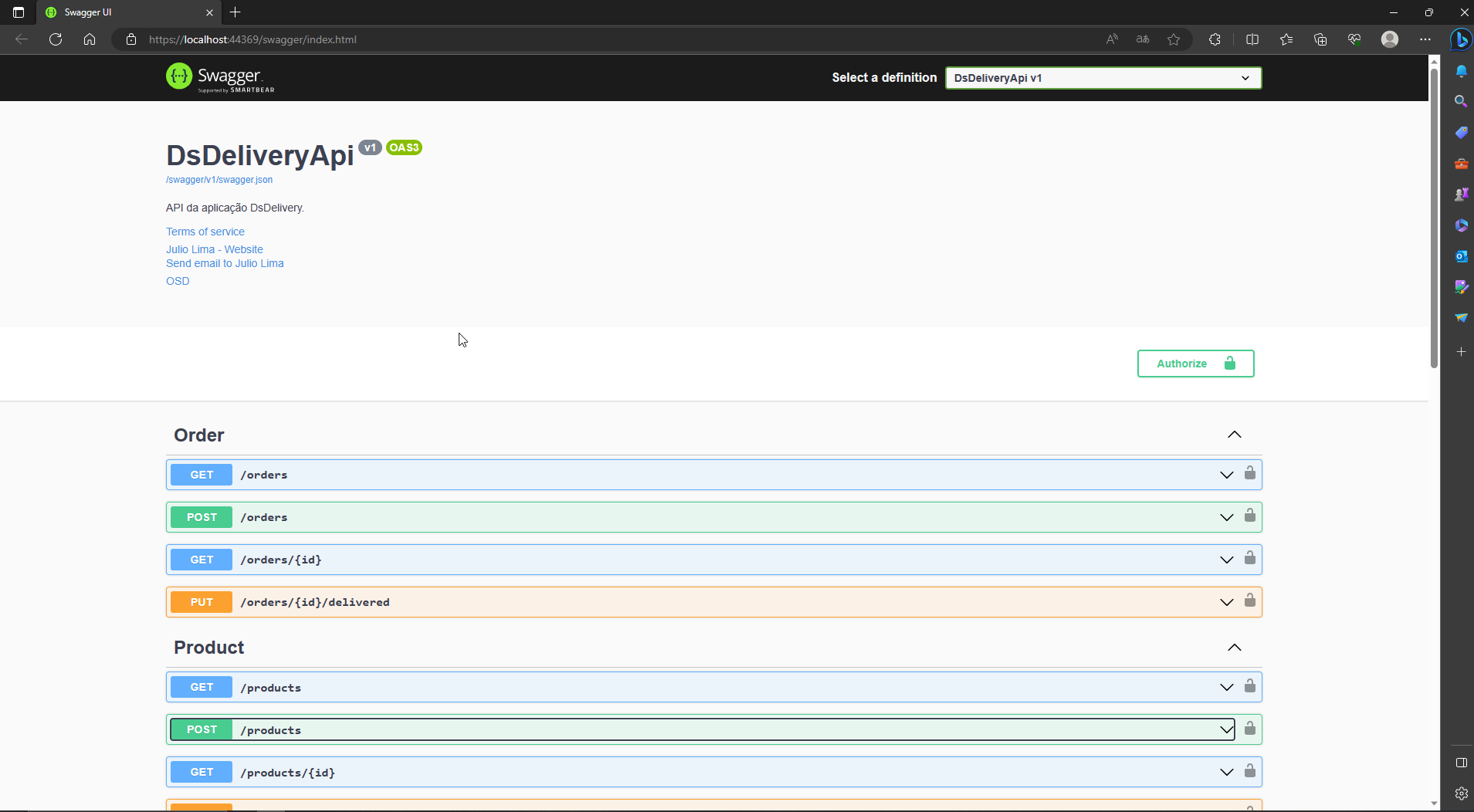The image size is (1474, 812).
Task: Go back with the browser back arrow
Action: click(22, 39)
